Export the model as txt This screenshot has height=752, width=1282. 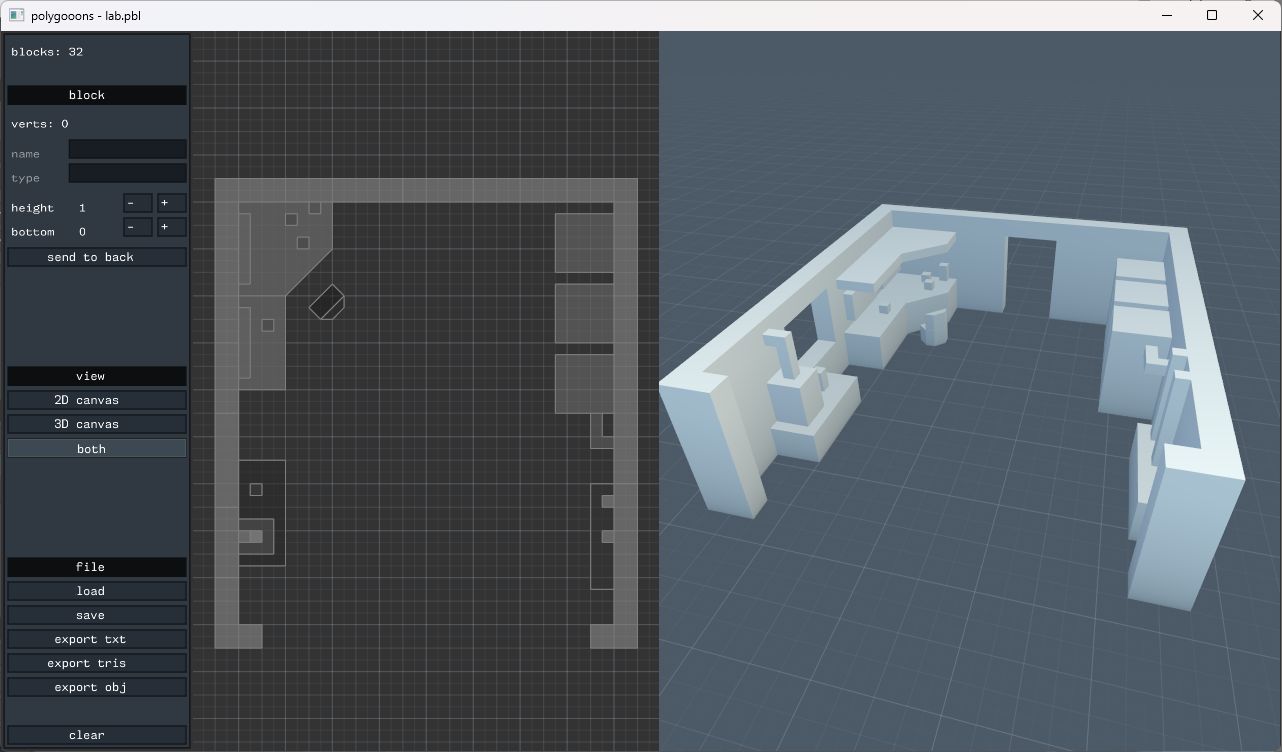click(x=97, y=639)
